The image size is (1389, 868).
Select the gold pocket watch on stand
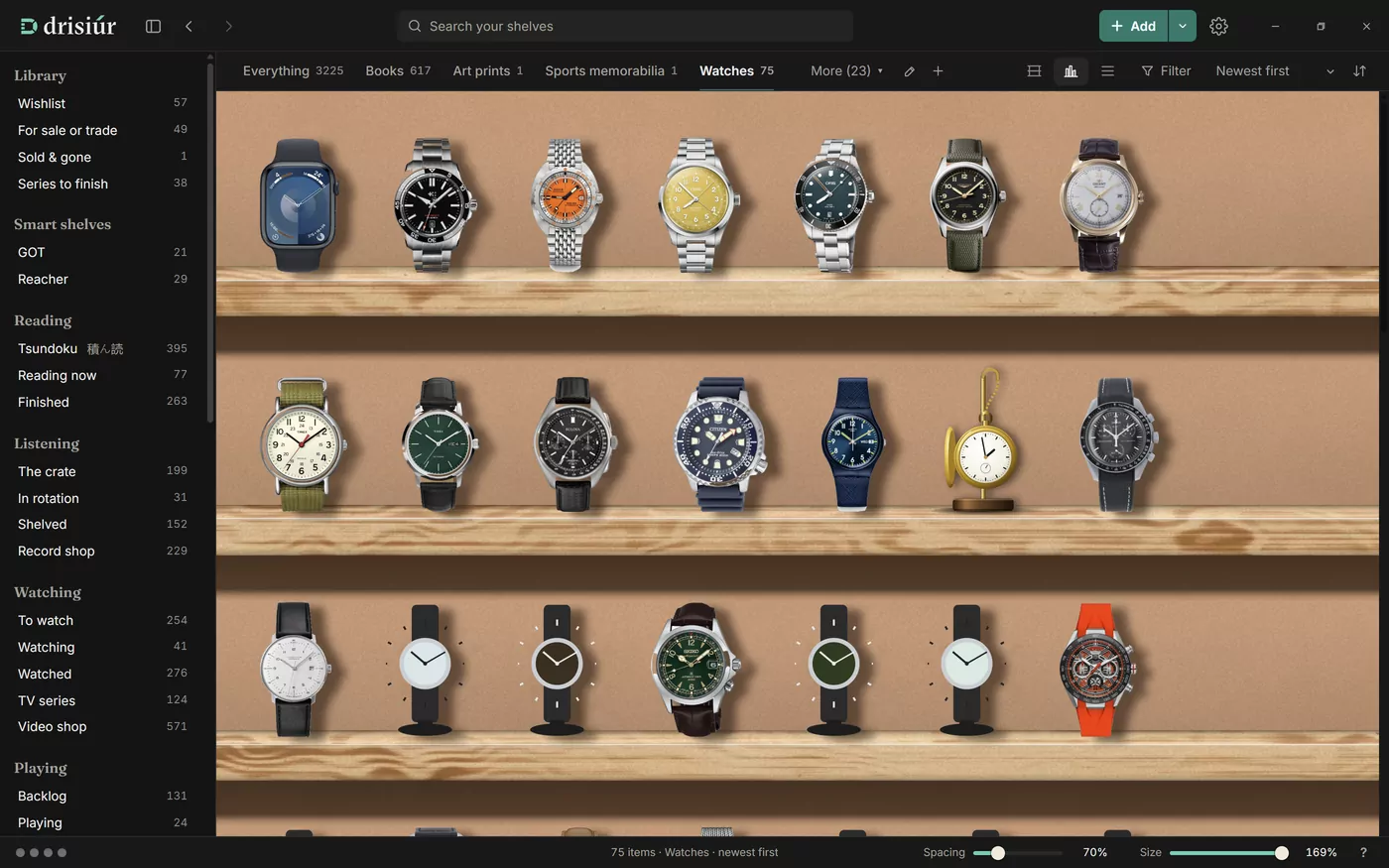982,440
